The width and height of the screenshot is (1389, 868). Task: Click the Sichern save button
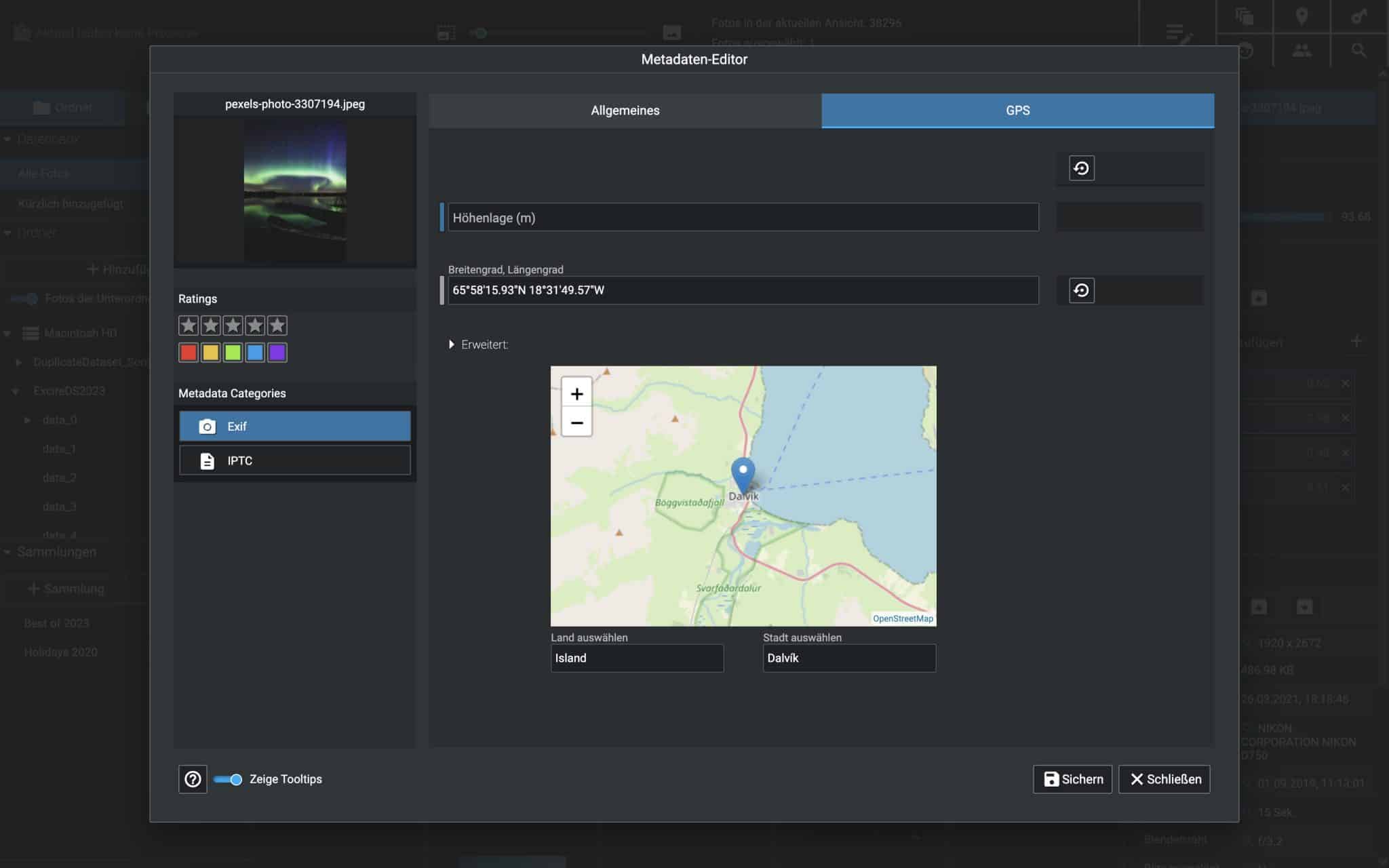(x=1072, y=779)
